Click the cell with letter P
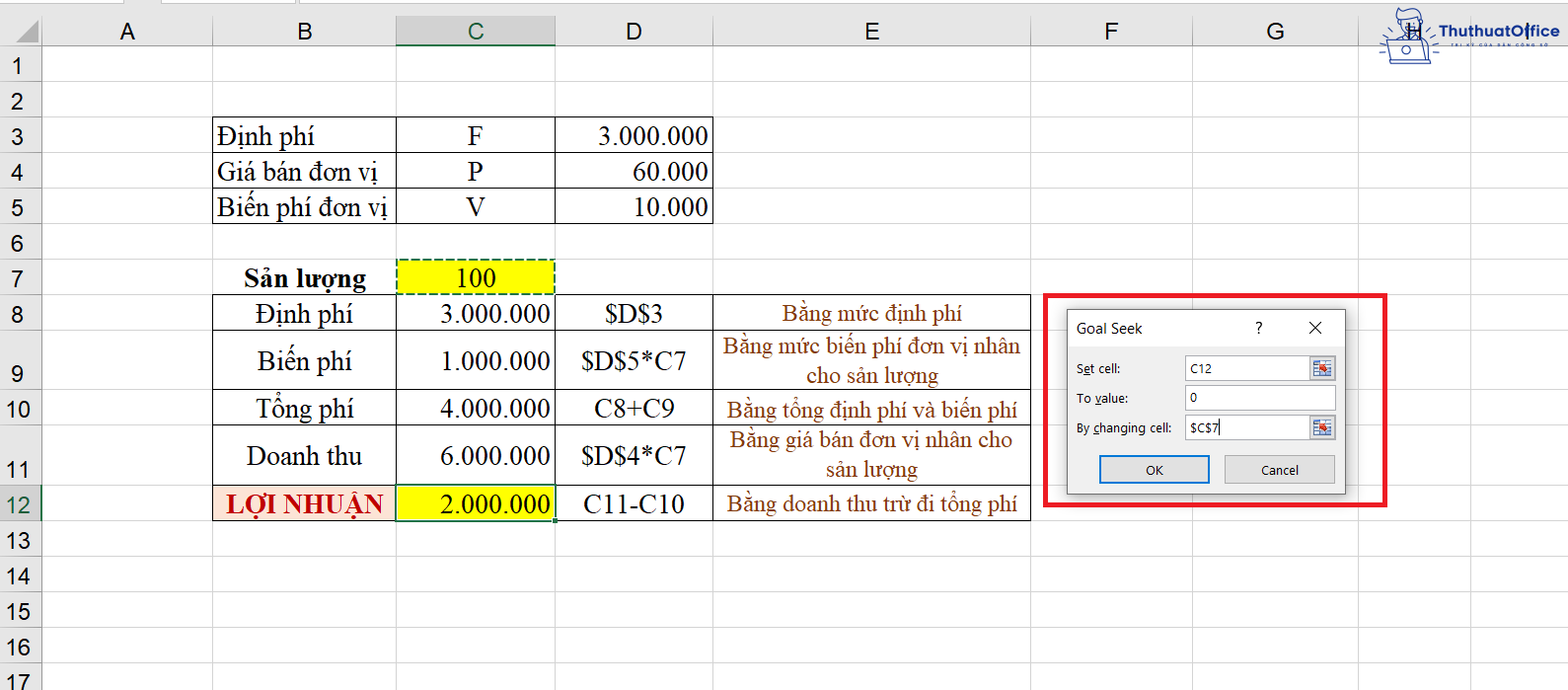This screenshot has height=690, width=1568. point(476,172)
